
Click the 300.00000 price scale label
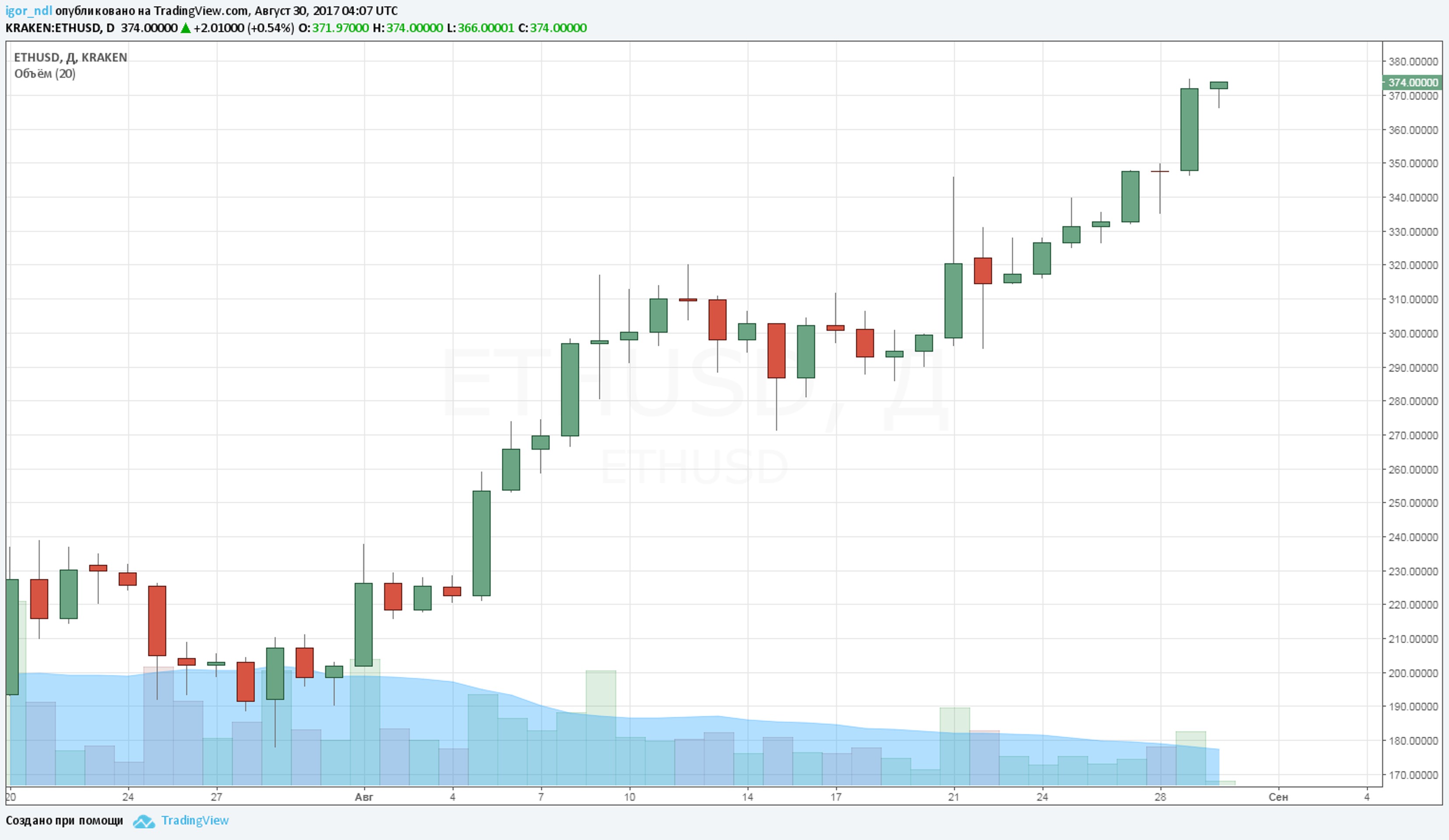pyautogui.click(x=1413, y=333)
